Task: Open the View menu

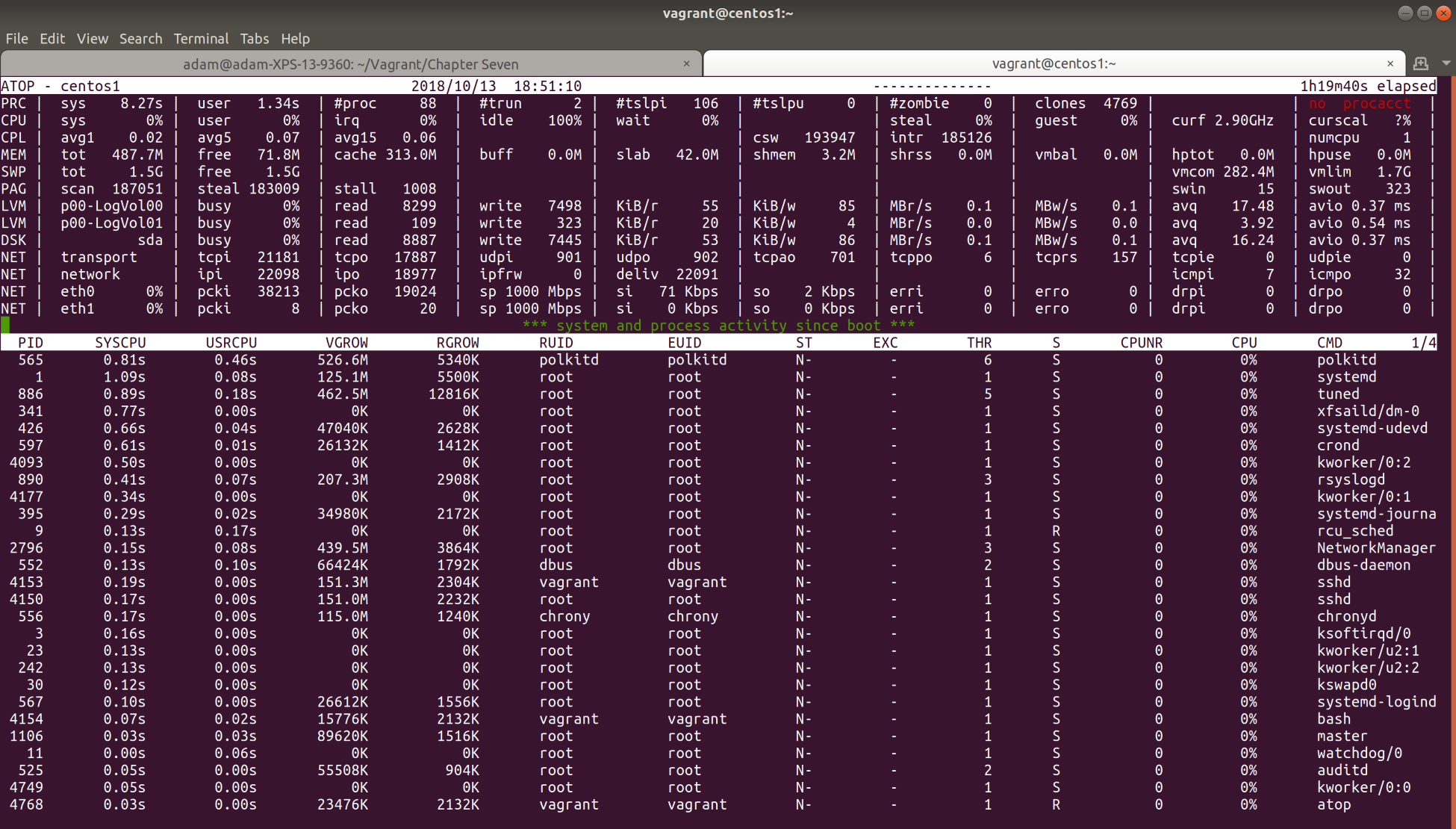Action: 93,39
